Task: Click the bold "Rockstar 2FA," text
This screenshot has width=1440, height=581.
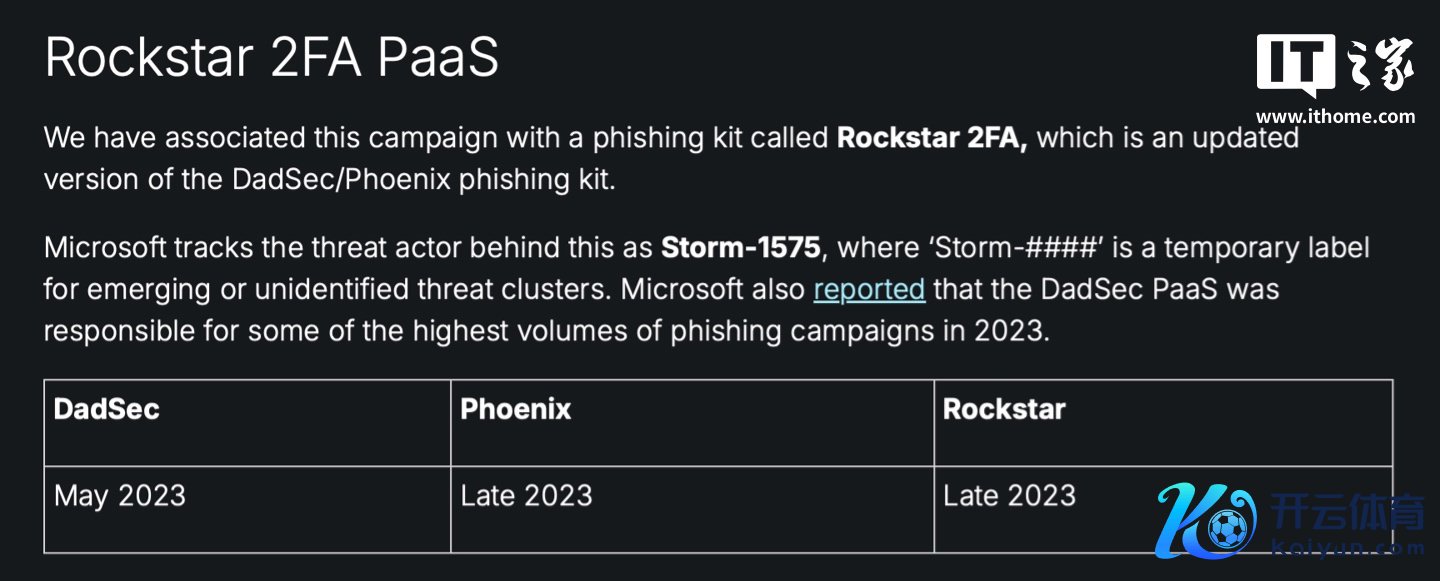Action: tap(931, 138)
